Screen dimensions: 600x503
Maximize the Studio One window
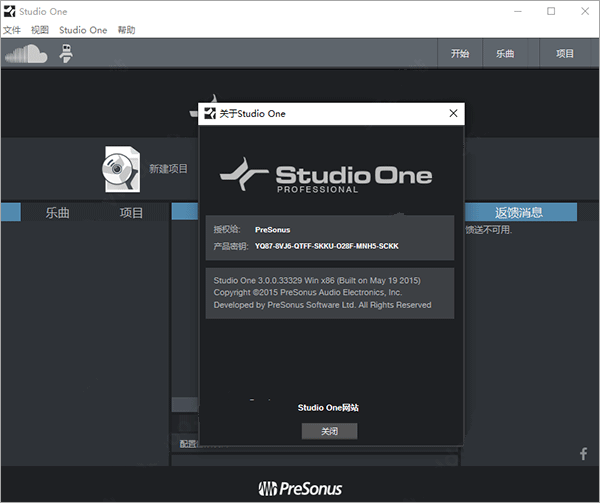coord(551,11)
